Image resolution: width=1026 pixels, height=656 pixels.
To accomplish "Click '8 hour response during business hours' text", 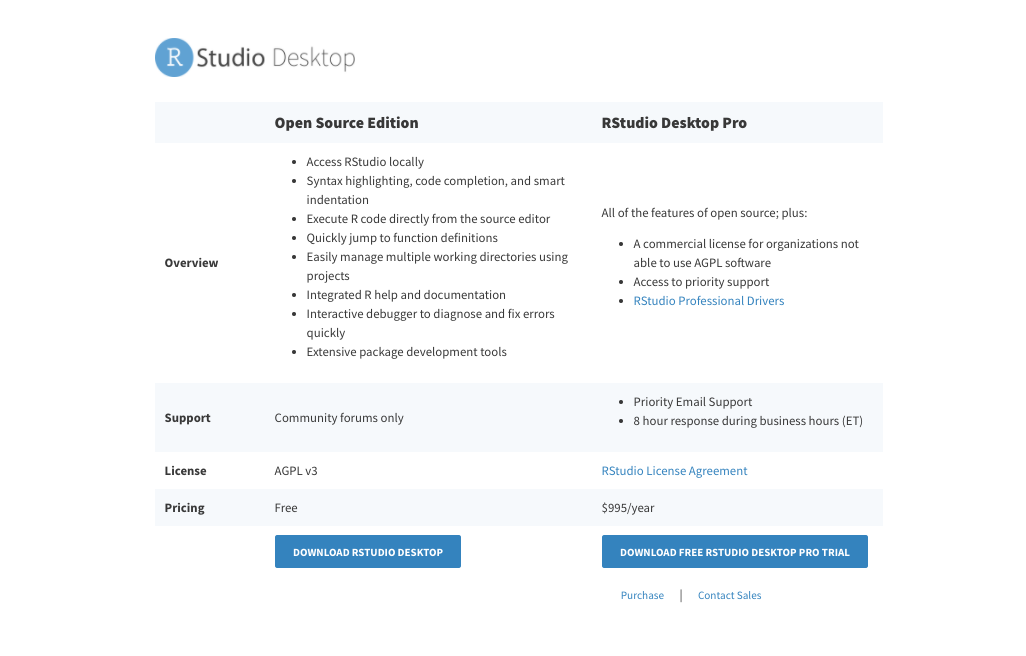I will coord(748,421).
